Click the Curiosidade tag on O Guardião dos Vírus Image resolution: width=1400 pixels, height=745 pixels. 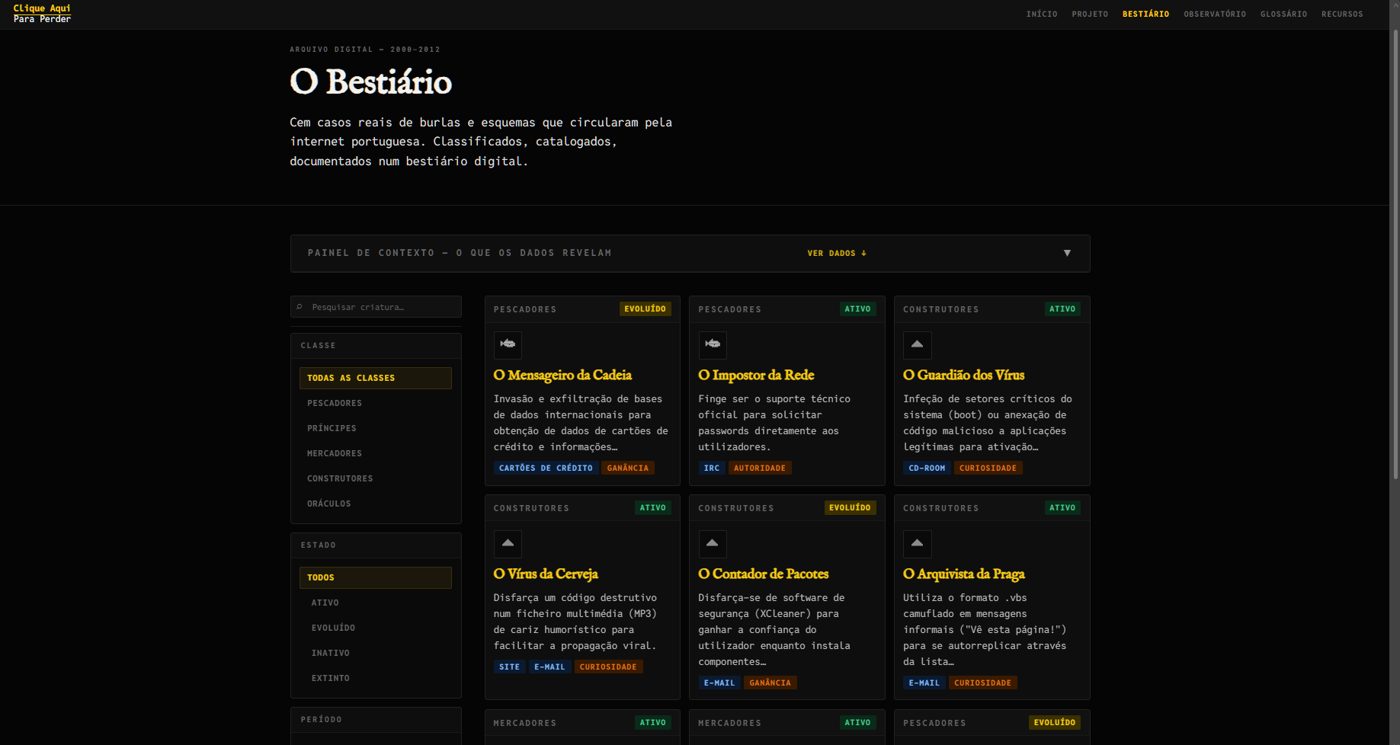click(x=988, y=468)
